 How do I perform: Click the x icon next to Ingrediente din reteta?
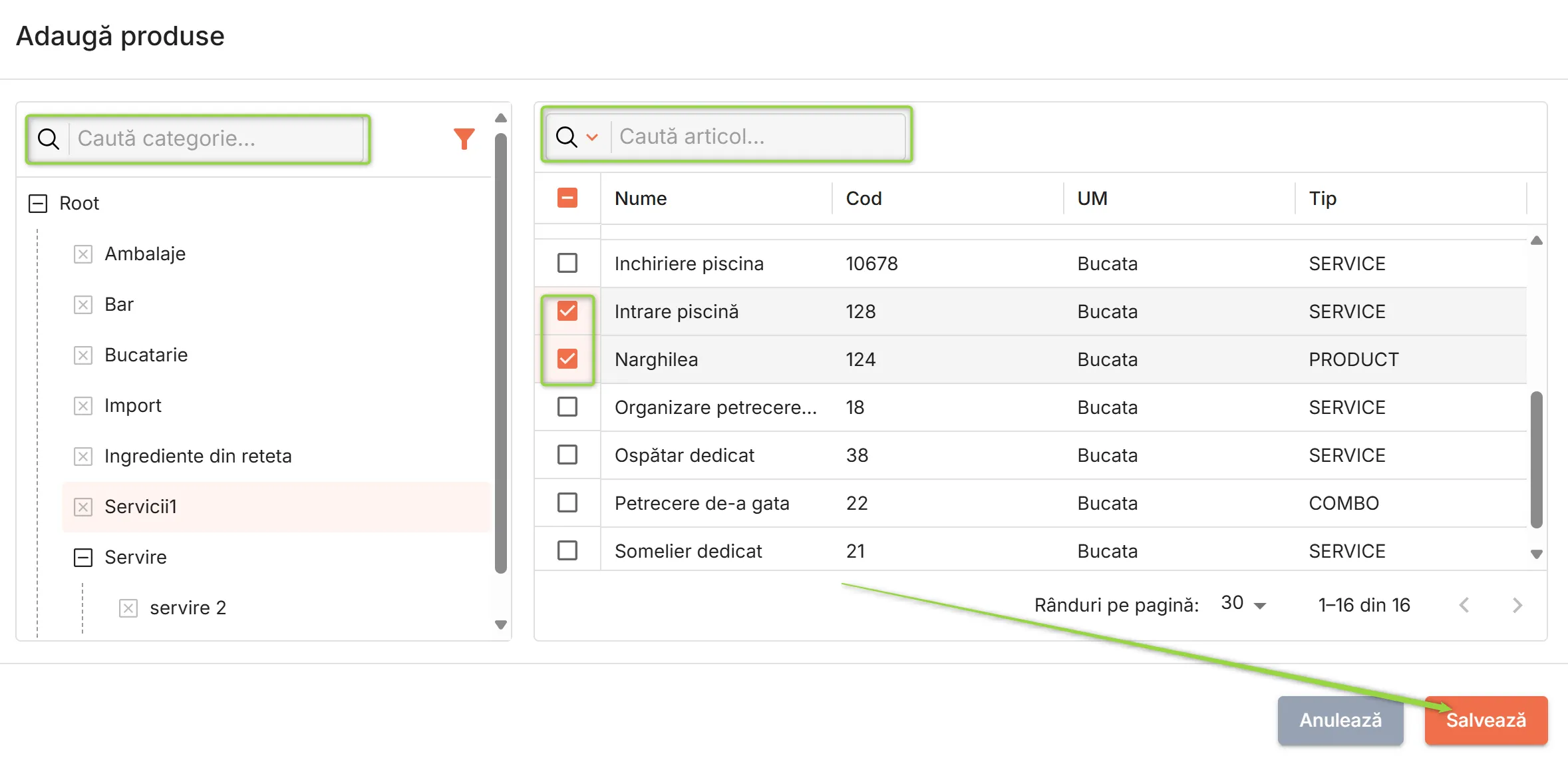coord(82,457)
